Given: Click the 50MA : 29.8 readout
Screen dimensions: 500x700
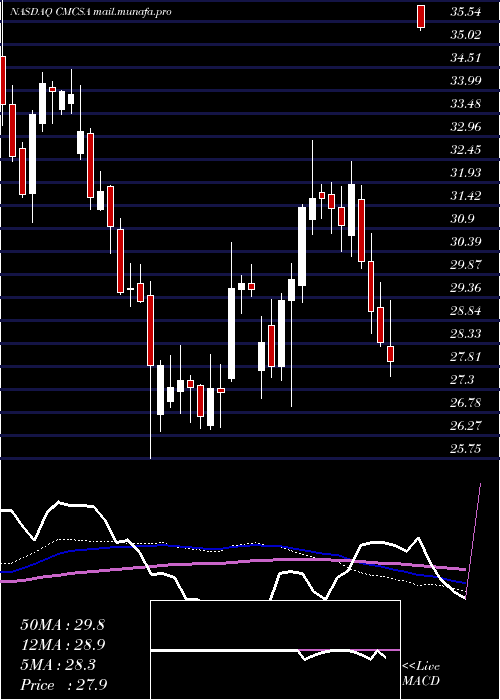Looking at the screenshot, I should 62,625.
